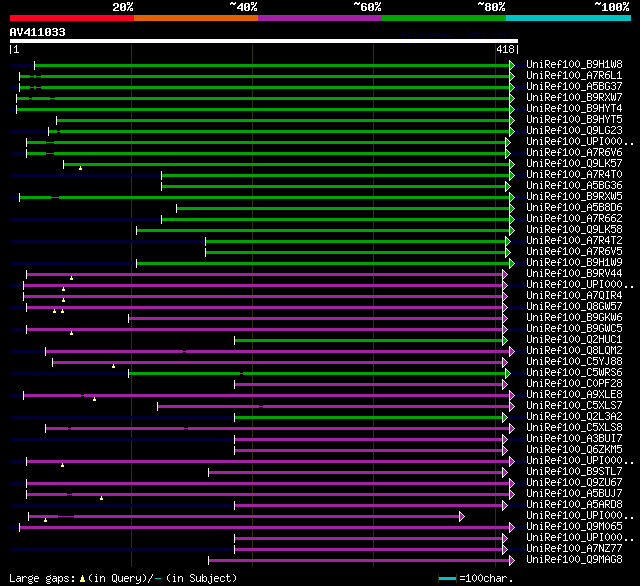Image resolution: width=640 pixels, height=586 pixels.
Task: Select the UniRef100_A7R4T0 label
Action: (x=574, y=175)
